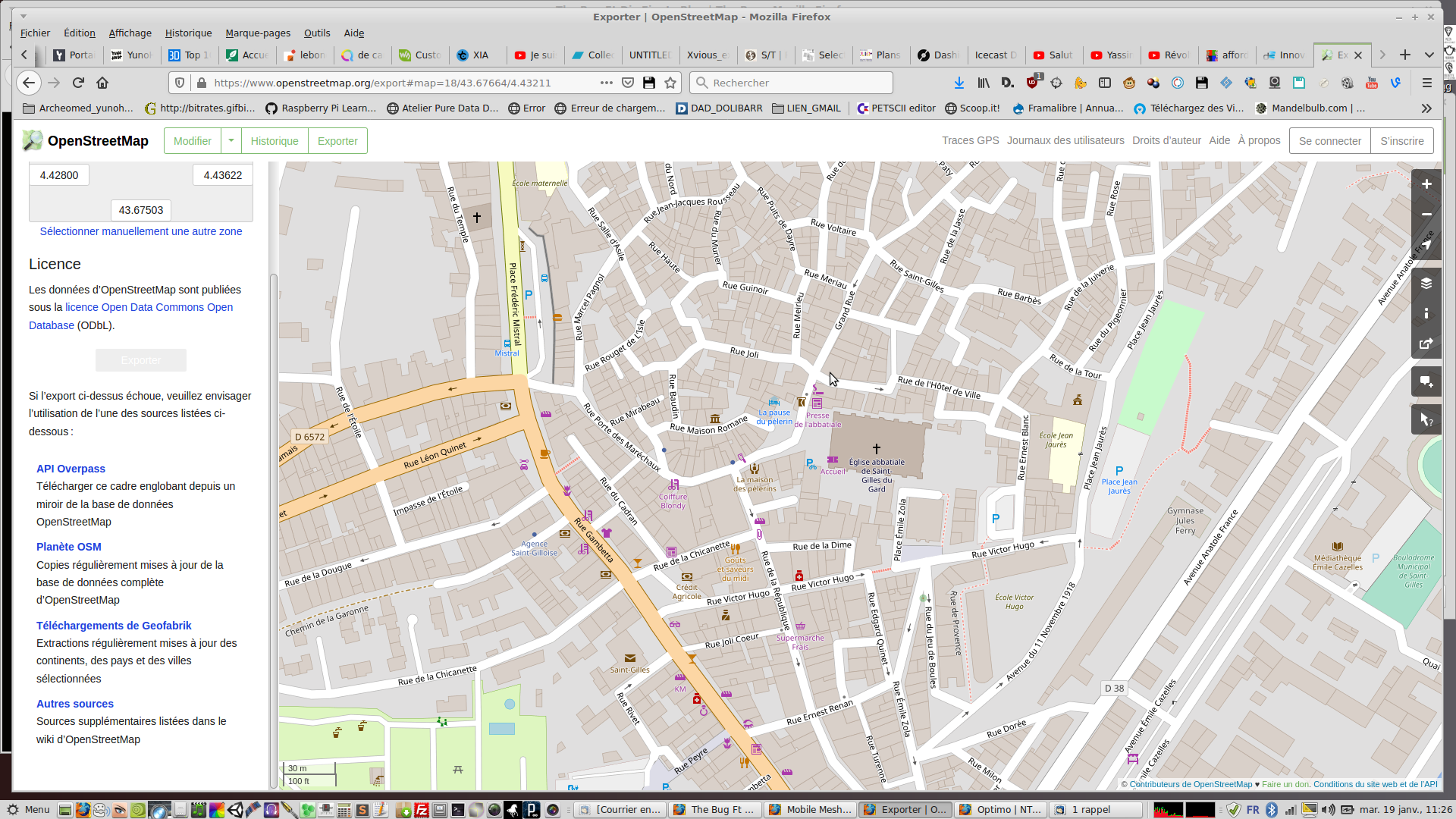1456x819 pixels.
Task: Zoom in on the map
Action: coord(1426,184)
